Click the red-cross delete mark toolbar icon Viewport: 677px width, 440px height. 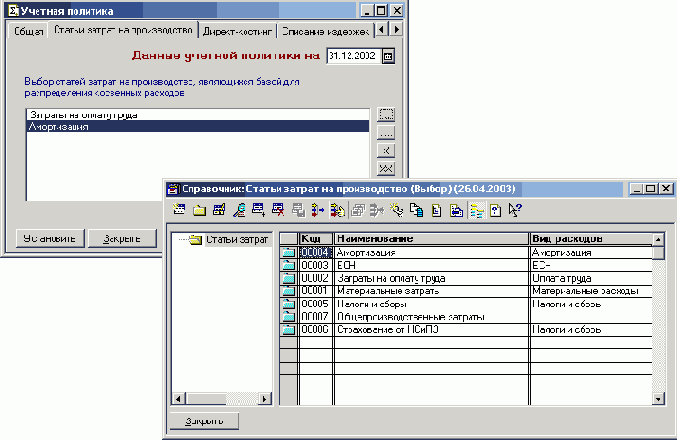pyautogui.click(x=278, y=210)
